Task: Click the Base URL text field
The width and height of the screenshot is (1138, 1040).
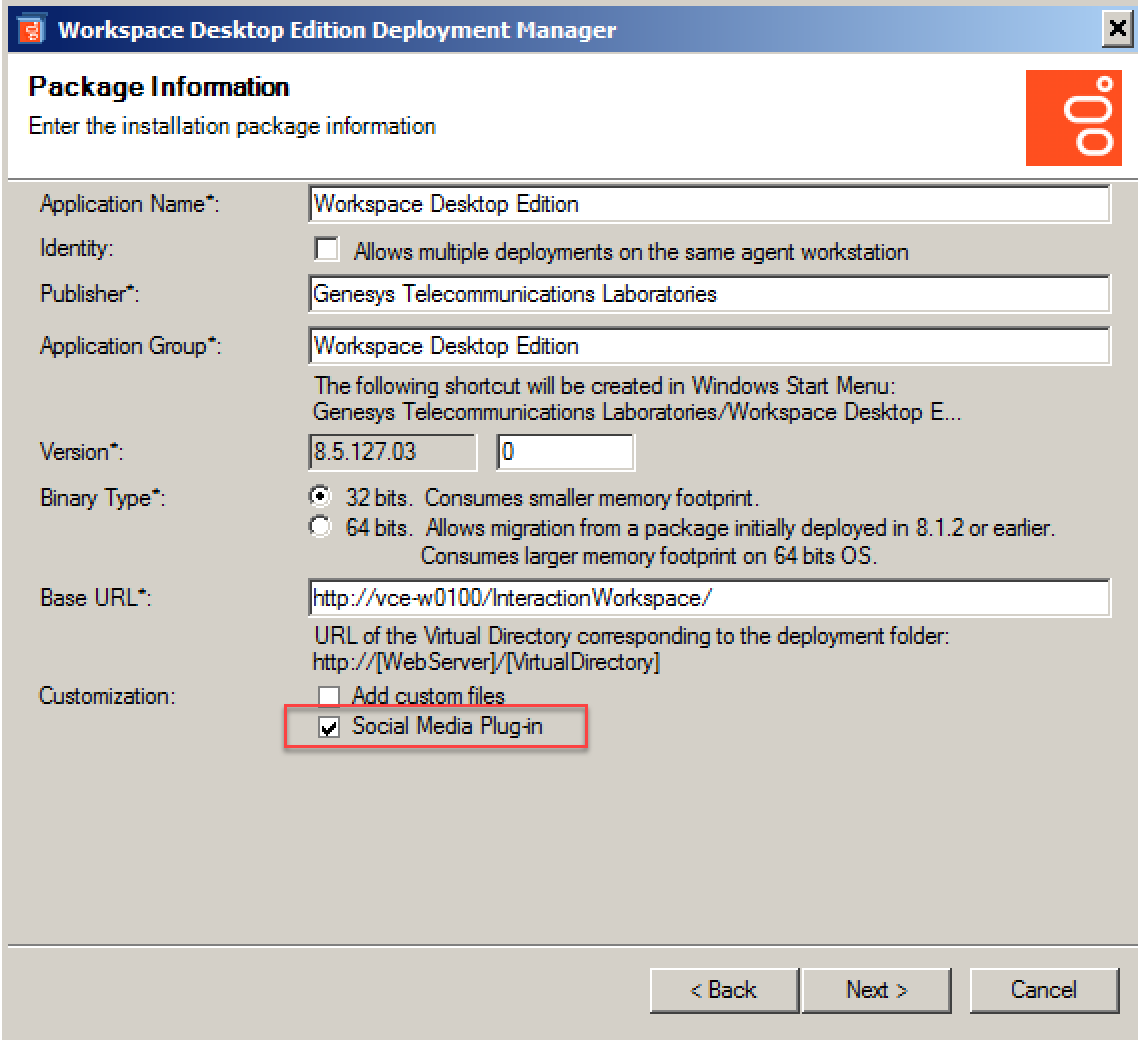Action: click(709, 598)
